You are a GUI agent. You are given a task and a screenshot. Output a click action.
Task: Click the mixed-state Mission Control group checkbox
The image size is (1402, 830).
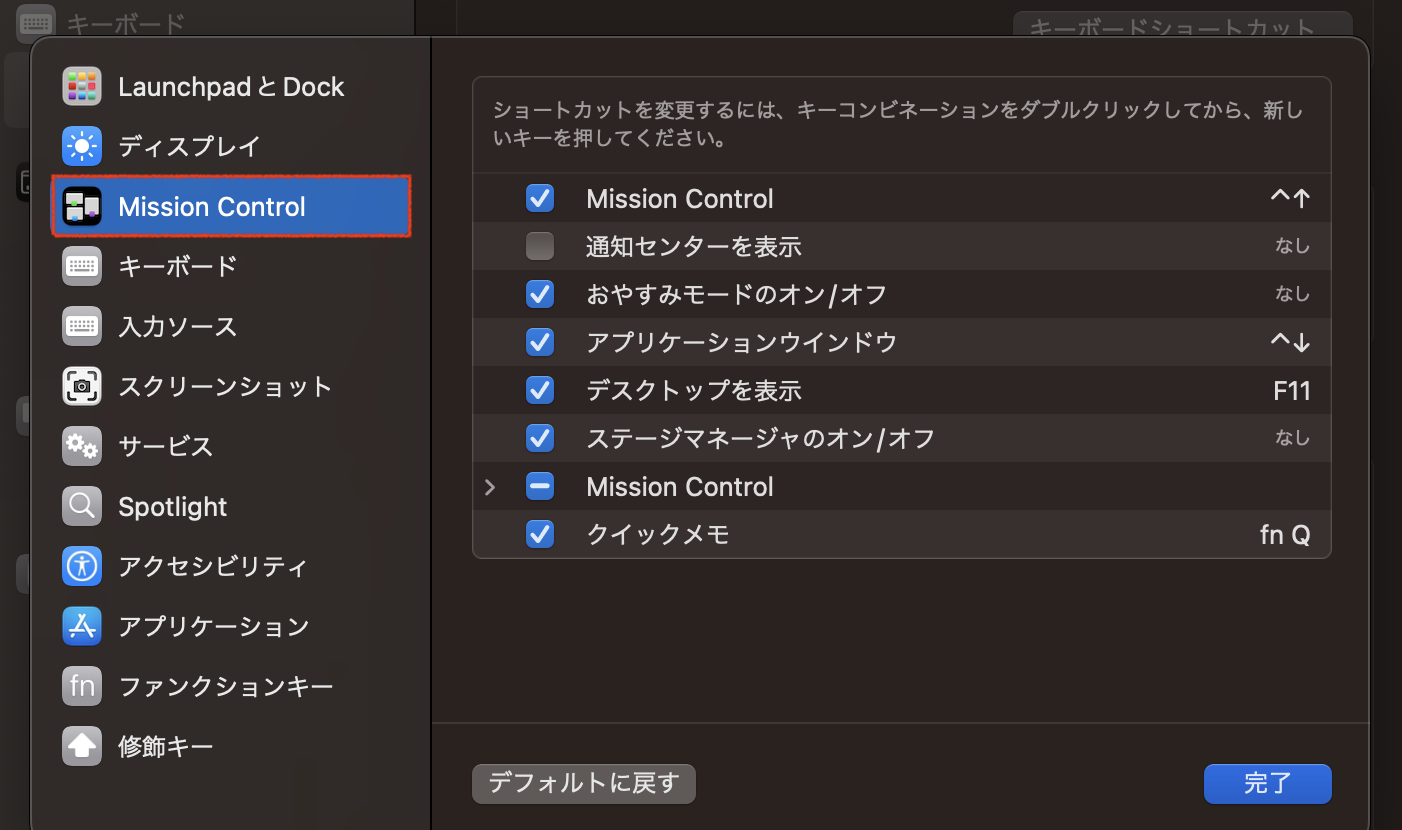coord(540,487)
